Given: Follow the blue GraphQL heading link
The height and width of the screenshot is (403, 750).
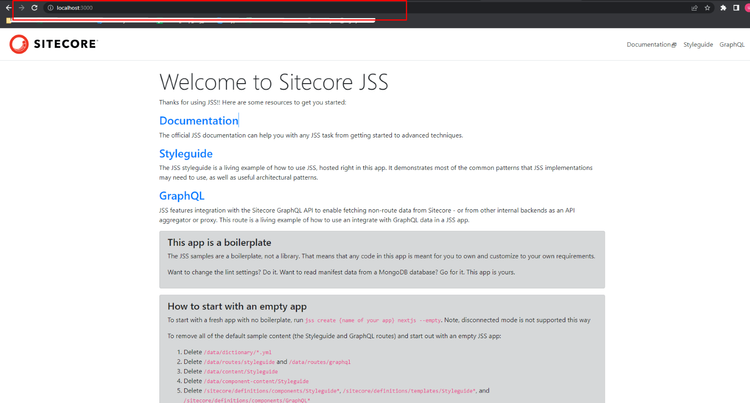Looking at the screenshot, I should click(182, 196).
